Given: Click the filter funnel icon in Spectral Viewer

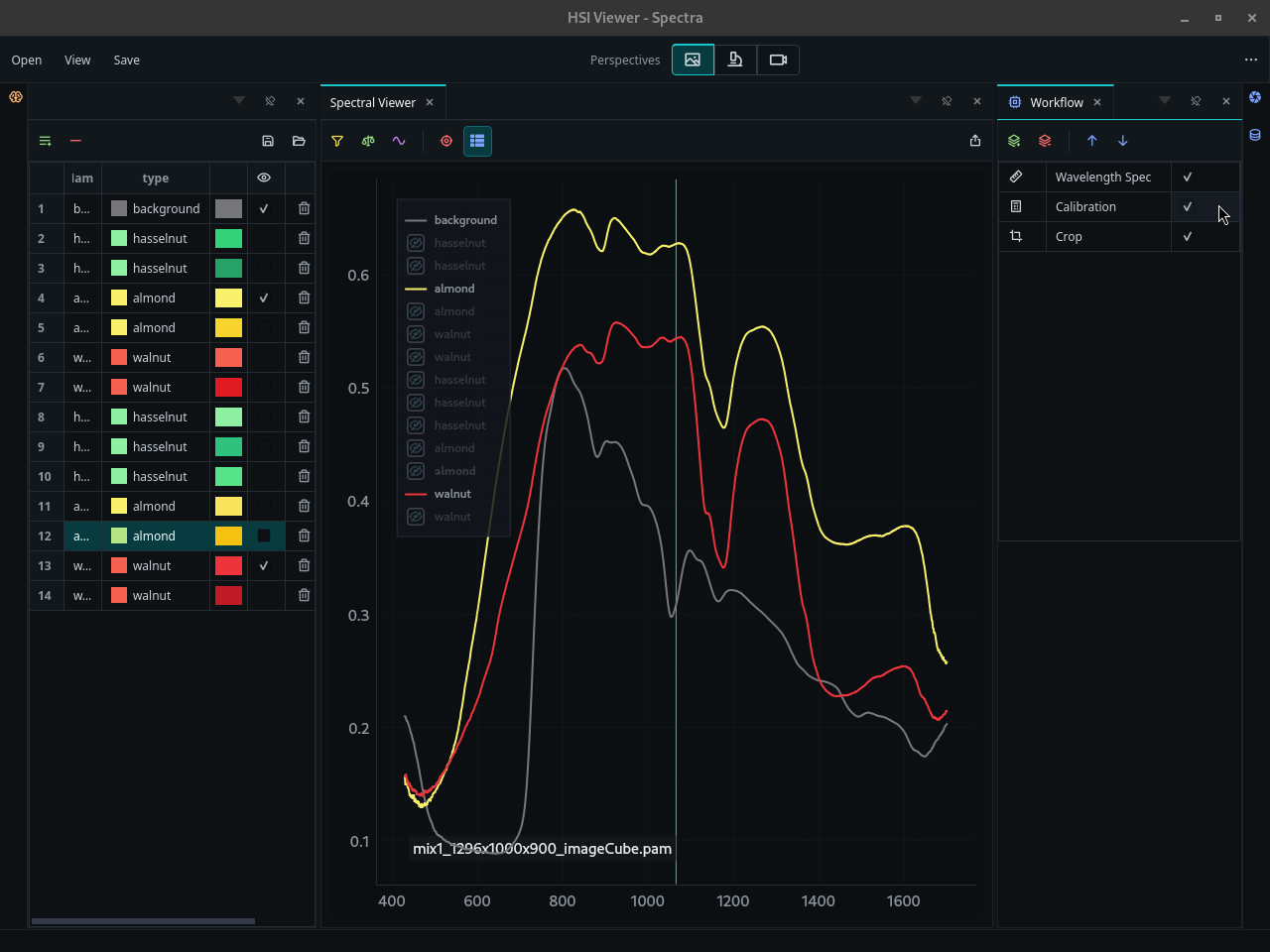Looking at the screenshot, I should click(x=337, y=141).
